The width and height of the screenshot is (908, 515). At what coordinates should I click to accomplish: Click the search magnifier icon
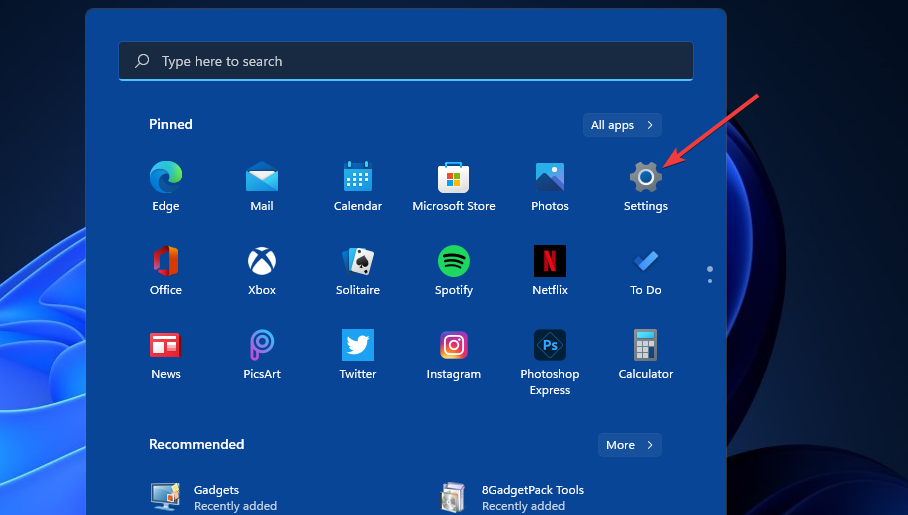(x=142, y=61)
